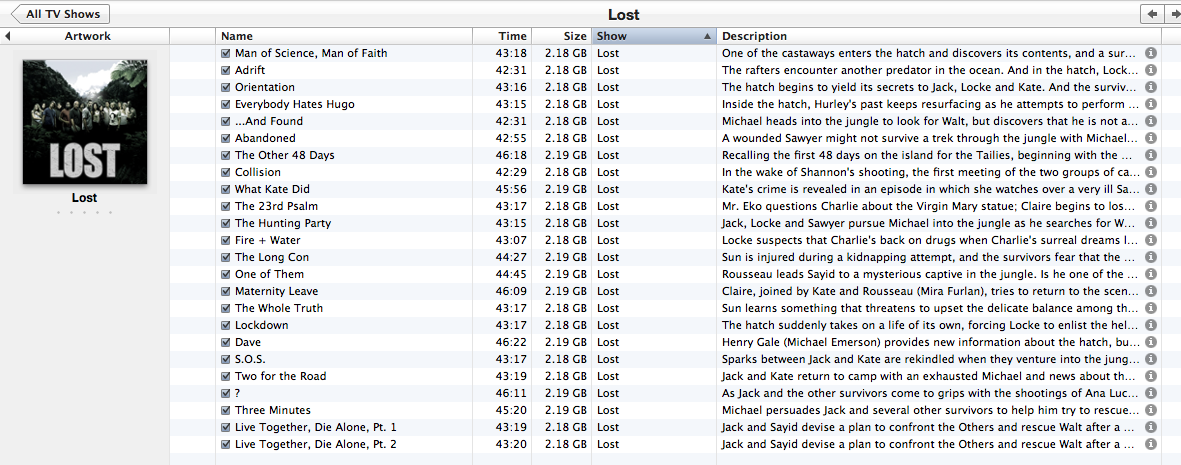The height and width of the screenshot is (465, 1181).
Task: Open info icon in S.O.S. row
Action: (1150, 359)
